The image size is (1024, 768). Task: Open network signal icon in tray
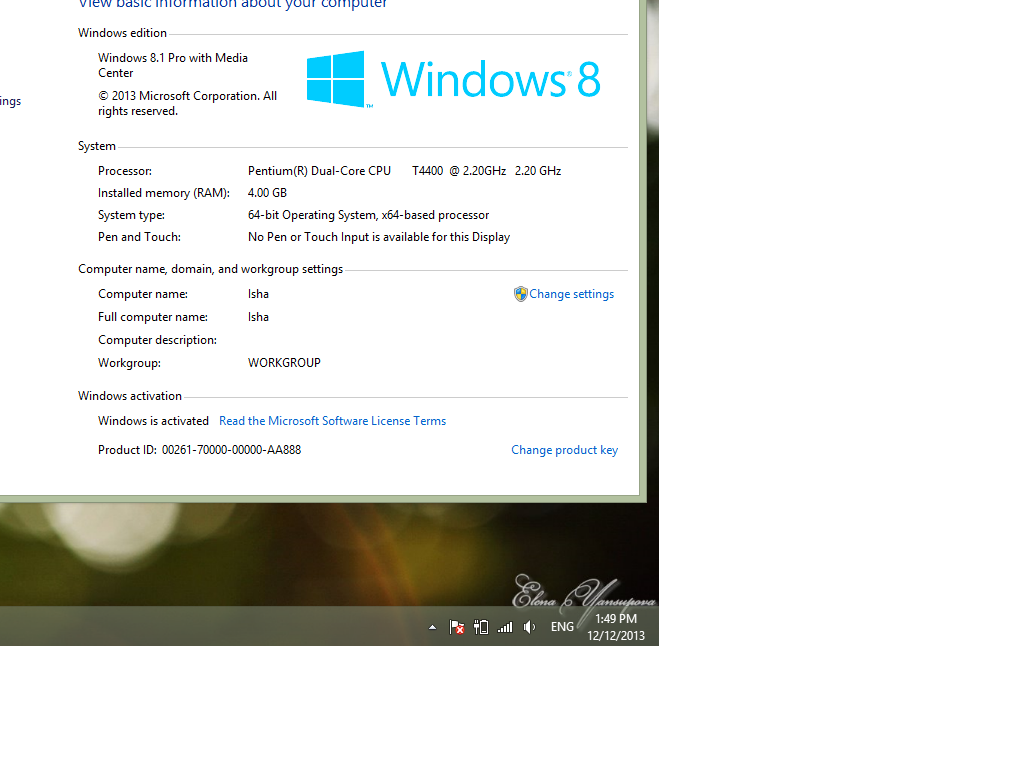505,627
